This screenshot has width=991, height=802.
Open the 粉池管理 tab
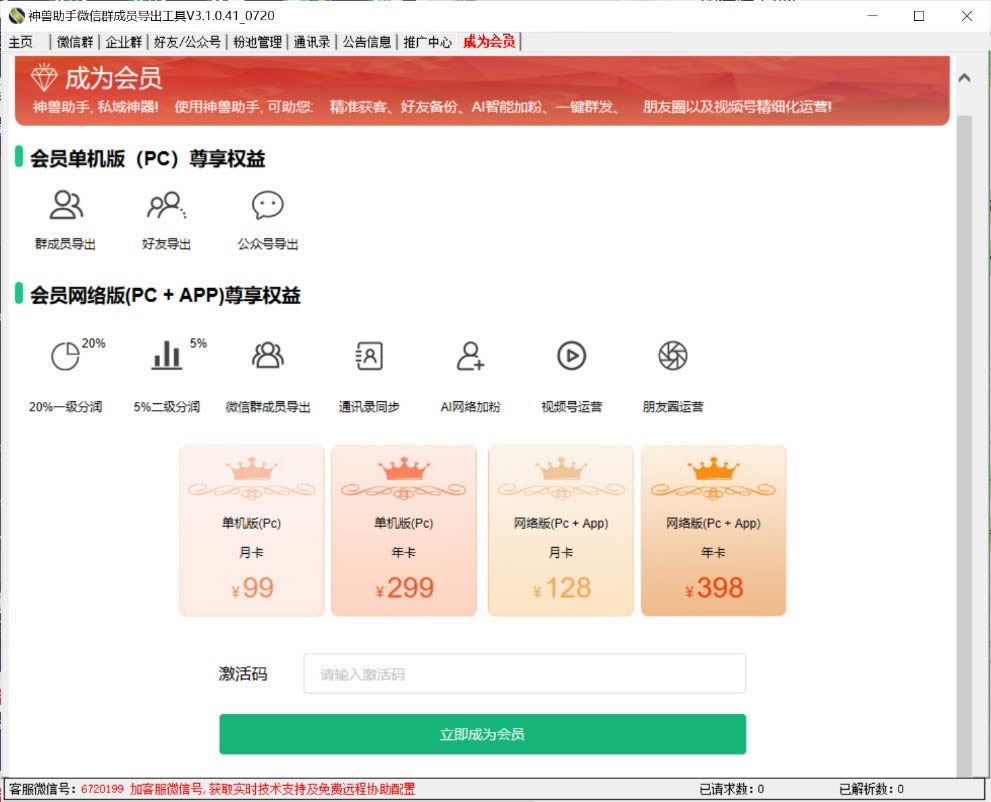pos(257,42)
